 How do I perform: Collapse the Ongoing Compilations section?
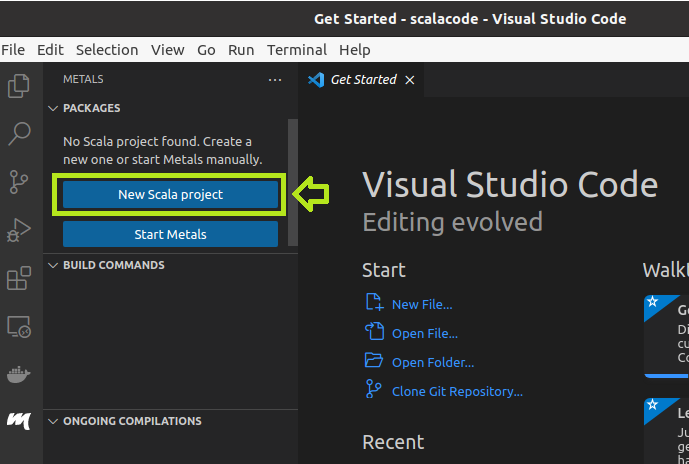pyautogui.click(x=54, y=421)
